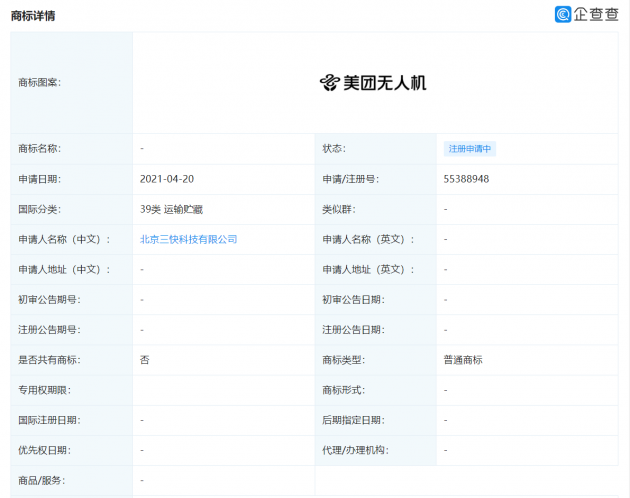Click the 状态 label

click(x=334, y=149)
